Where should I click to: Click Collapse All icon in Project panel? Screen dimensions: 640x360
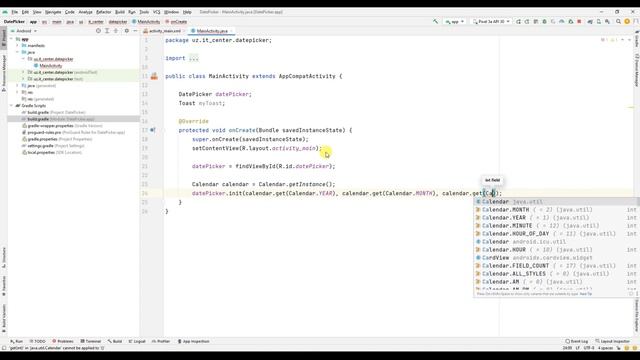(x=116, y=31)
